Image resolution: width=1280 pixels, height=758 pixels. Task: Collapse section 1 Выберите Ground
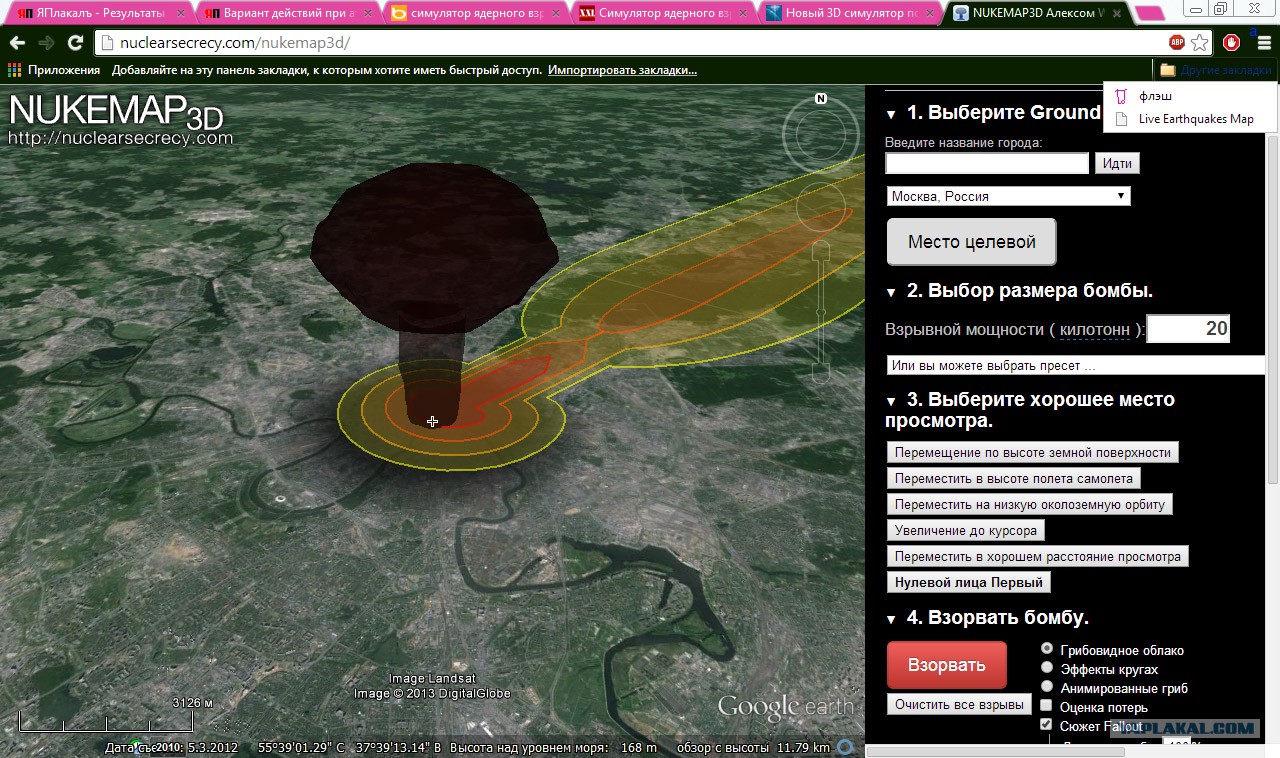892,113
